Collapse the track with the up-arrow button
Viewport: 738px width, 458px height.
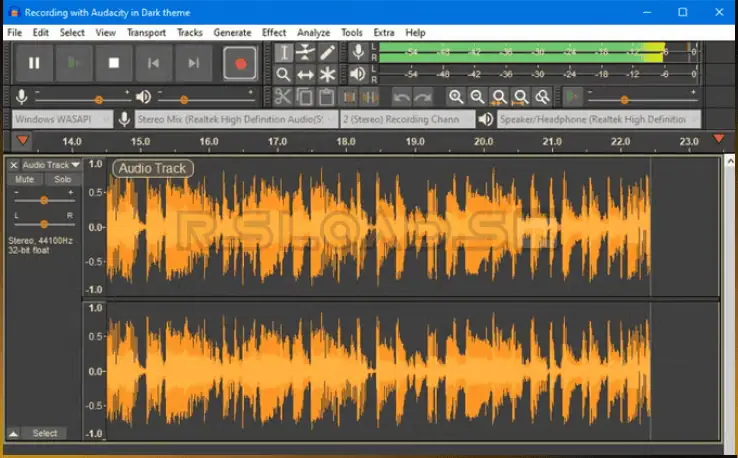pos(14,434)
